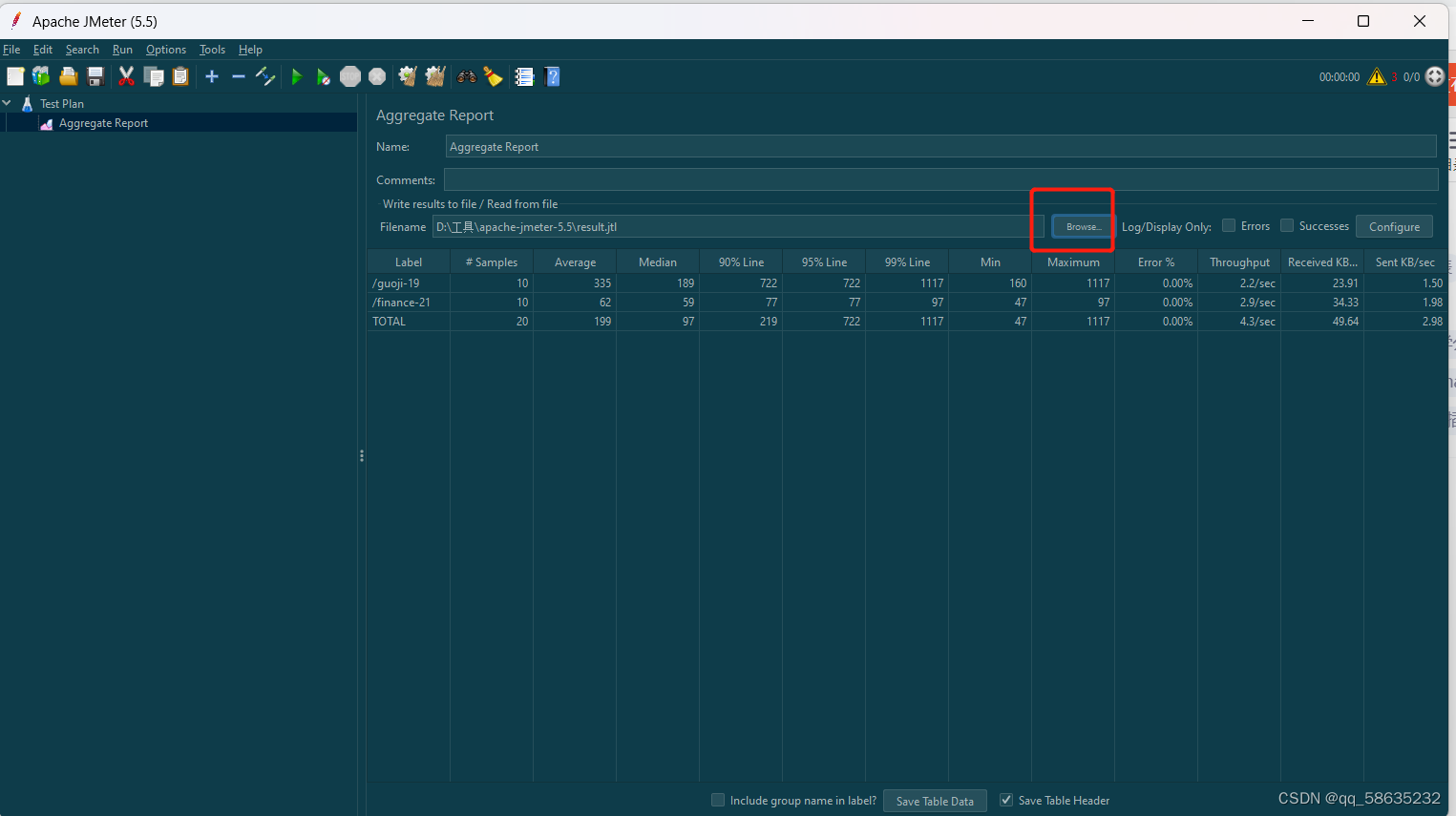Click the 0/0 thread count indicator
The height and width of the screenshot is (816, 1456).
click(1411, 76)
